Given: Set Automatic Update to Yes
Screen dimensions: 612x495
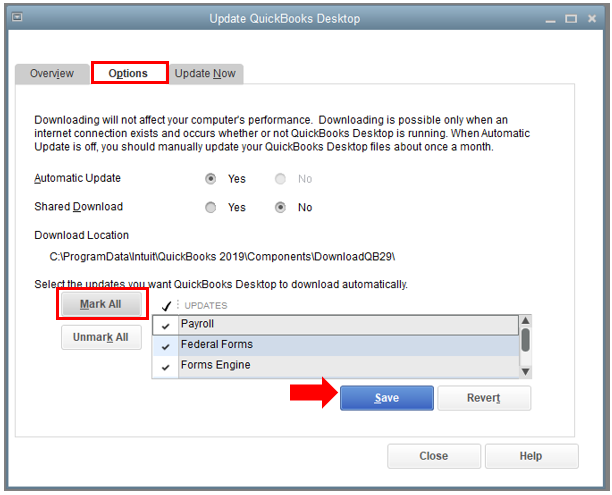Looking at the screenshot, I should click(211, 179).
